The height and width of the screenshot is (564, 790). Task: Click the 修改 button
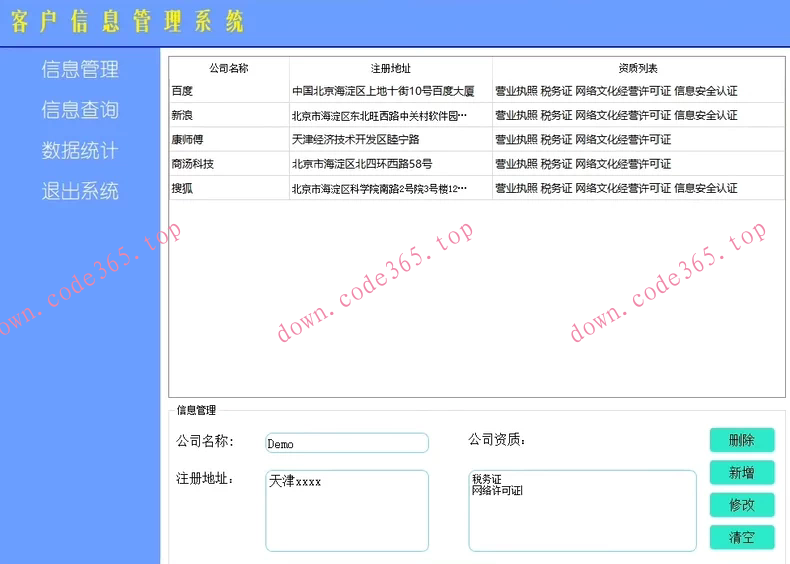point(742,505)
